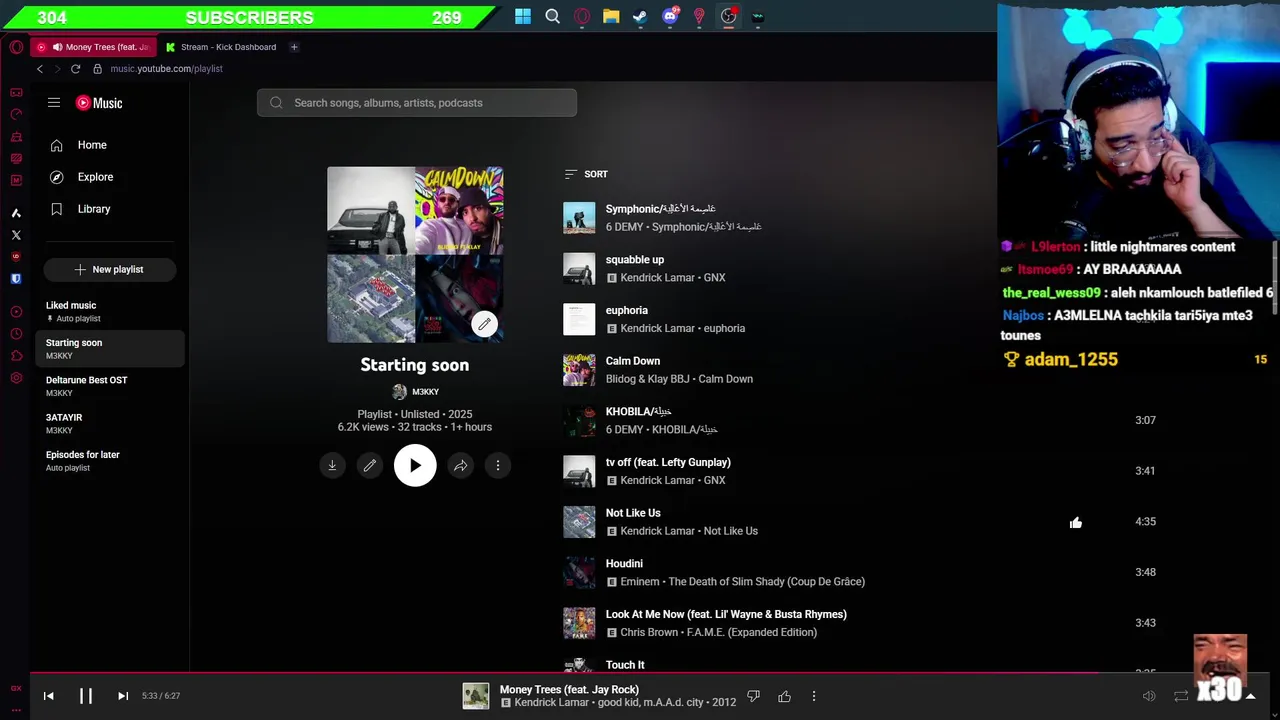This screenshot has width=1280, height=720.
Task: Open Opera sidebar extensions cube icon
Action: coord(16,356)
